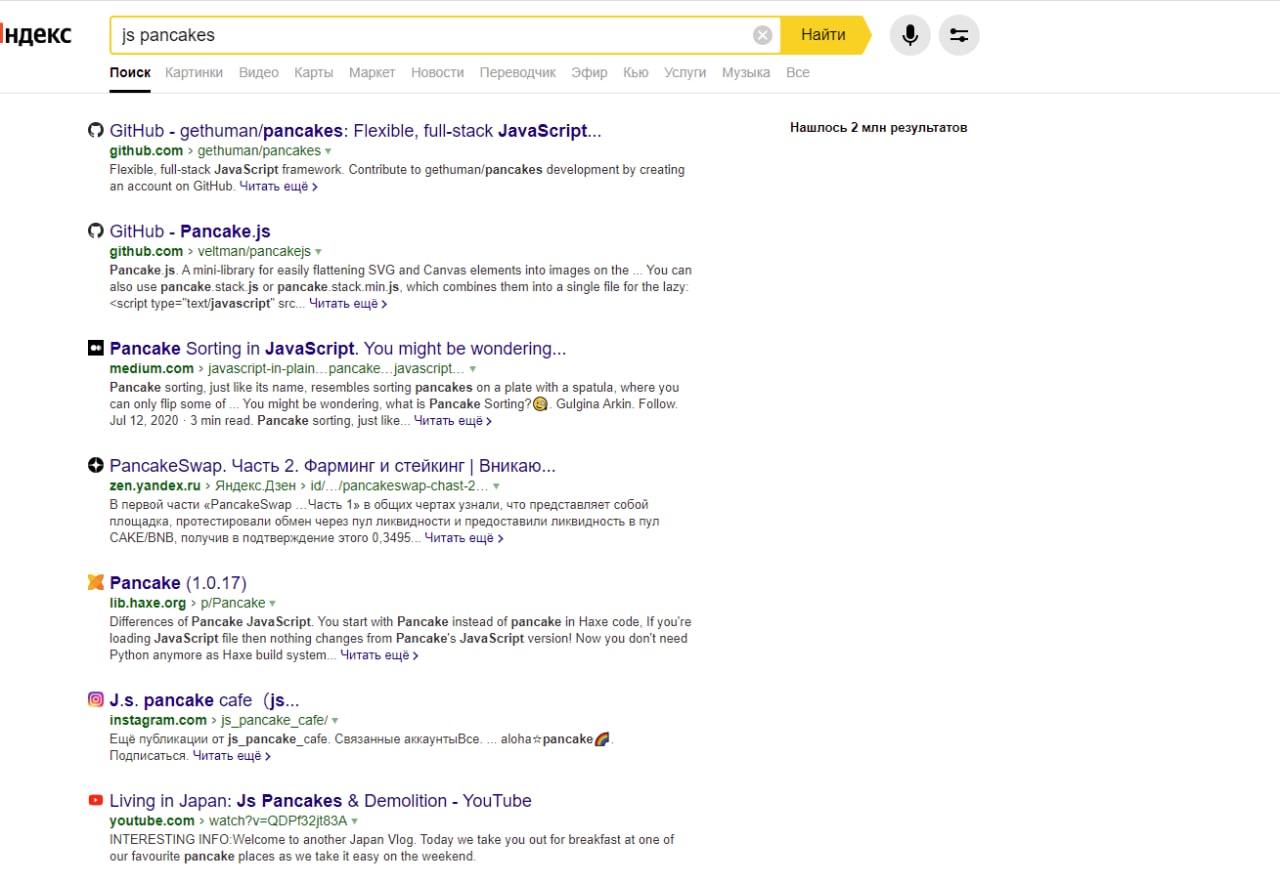Go to the Переводчик tab

(x=518, y=73)
